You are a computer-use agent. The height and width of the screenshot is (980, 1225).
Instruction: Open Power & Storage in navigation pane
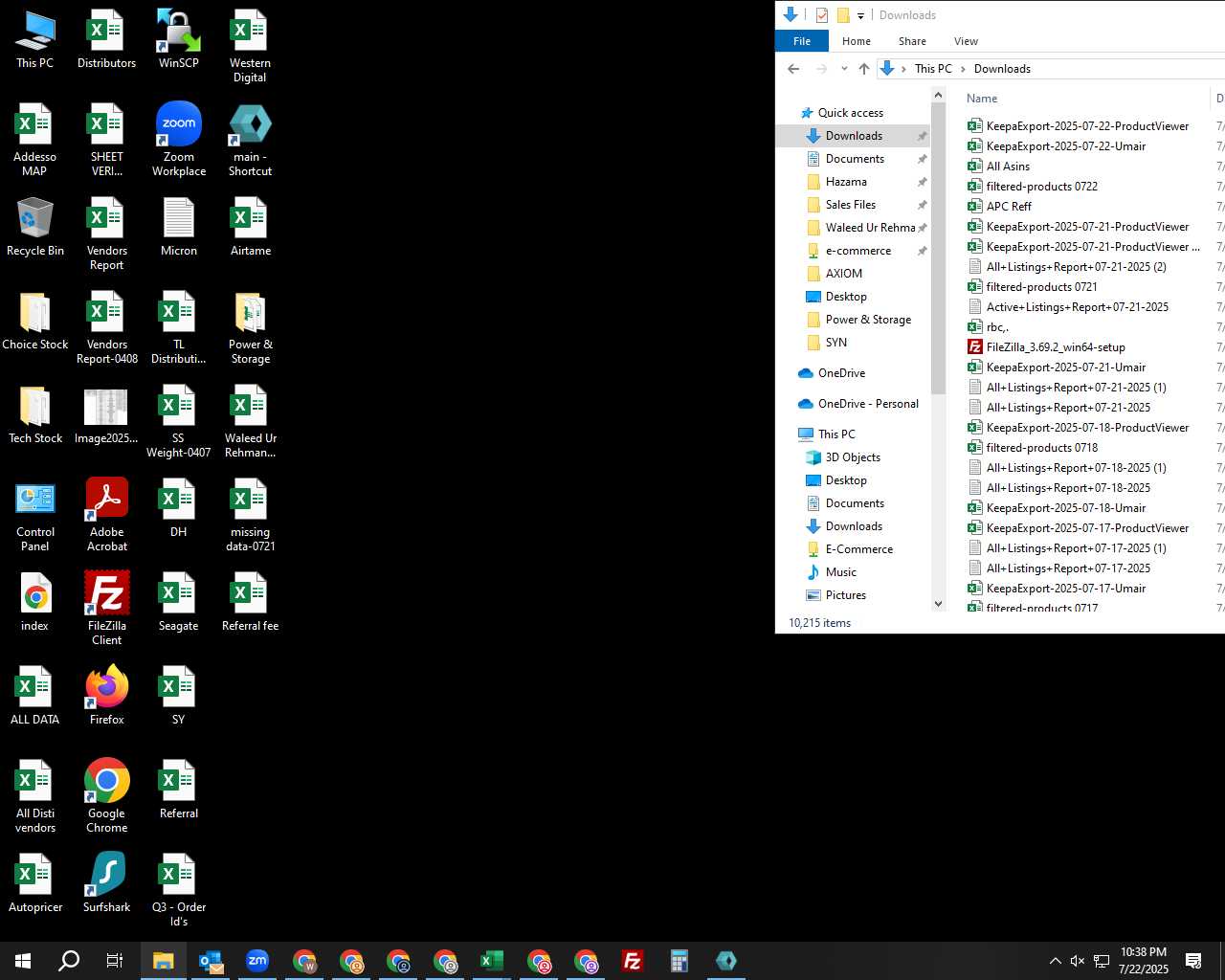pos(868,320)
